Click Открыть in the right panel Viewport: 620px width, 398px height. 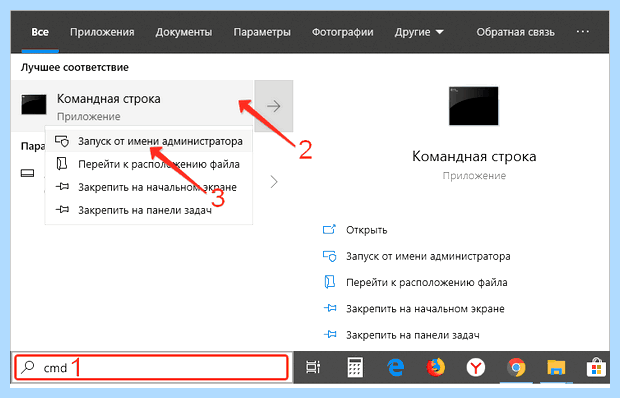[x=367, y=230]
